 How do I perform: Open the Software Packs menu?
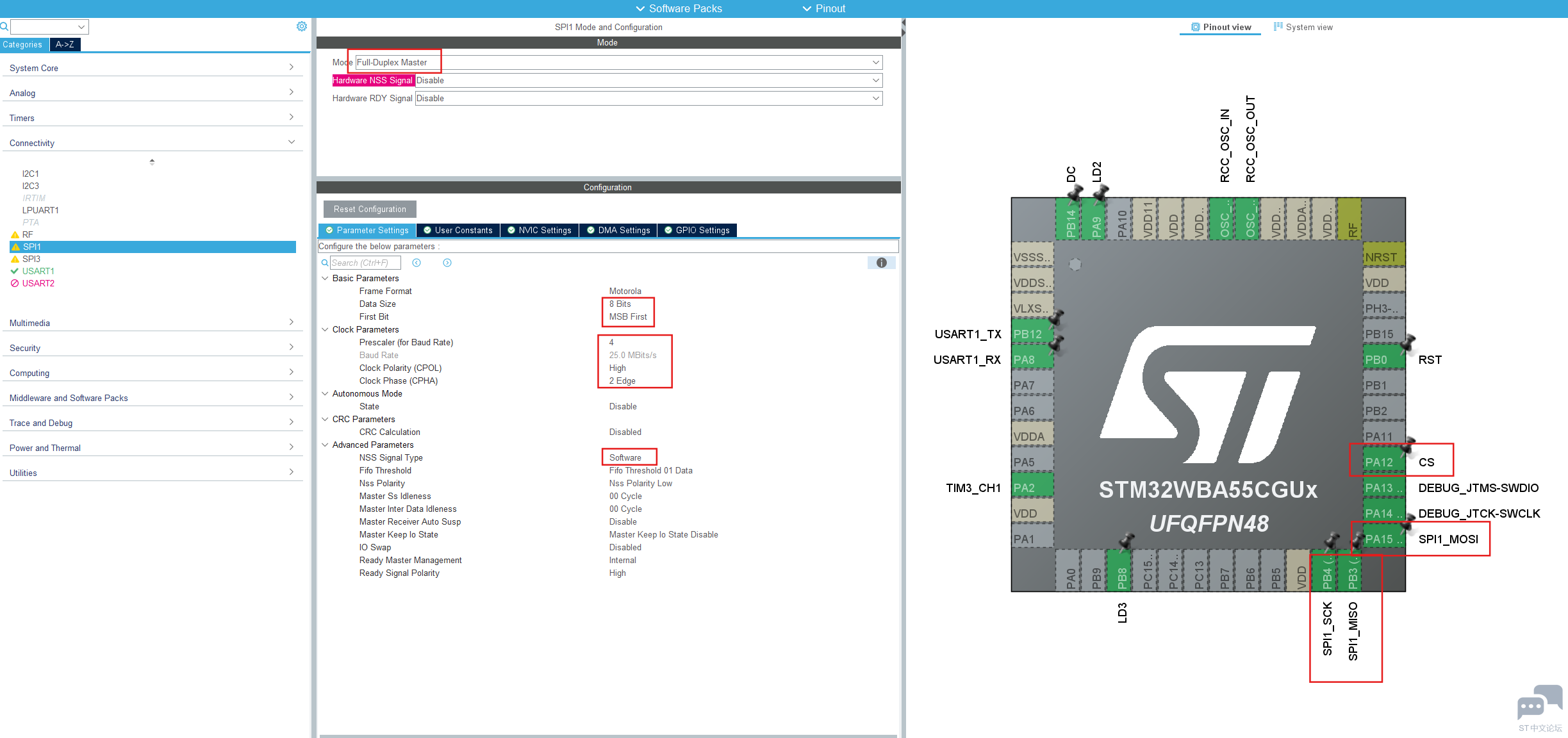(x=679, y=8)
